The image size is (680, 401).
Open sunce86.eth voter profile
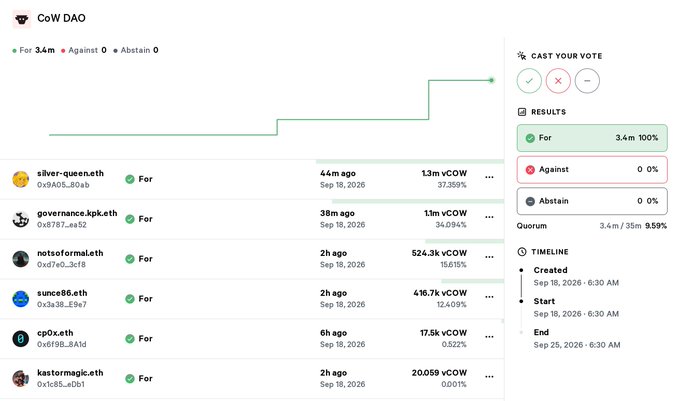pos(62,293)
